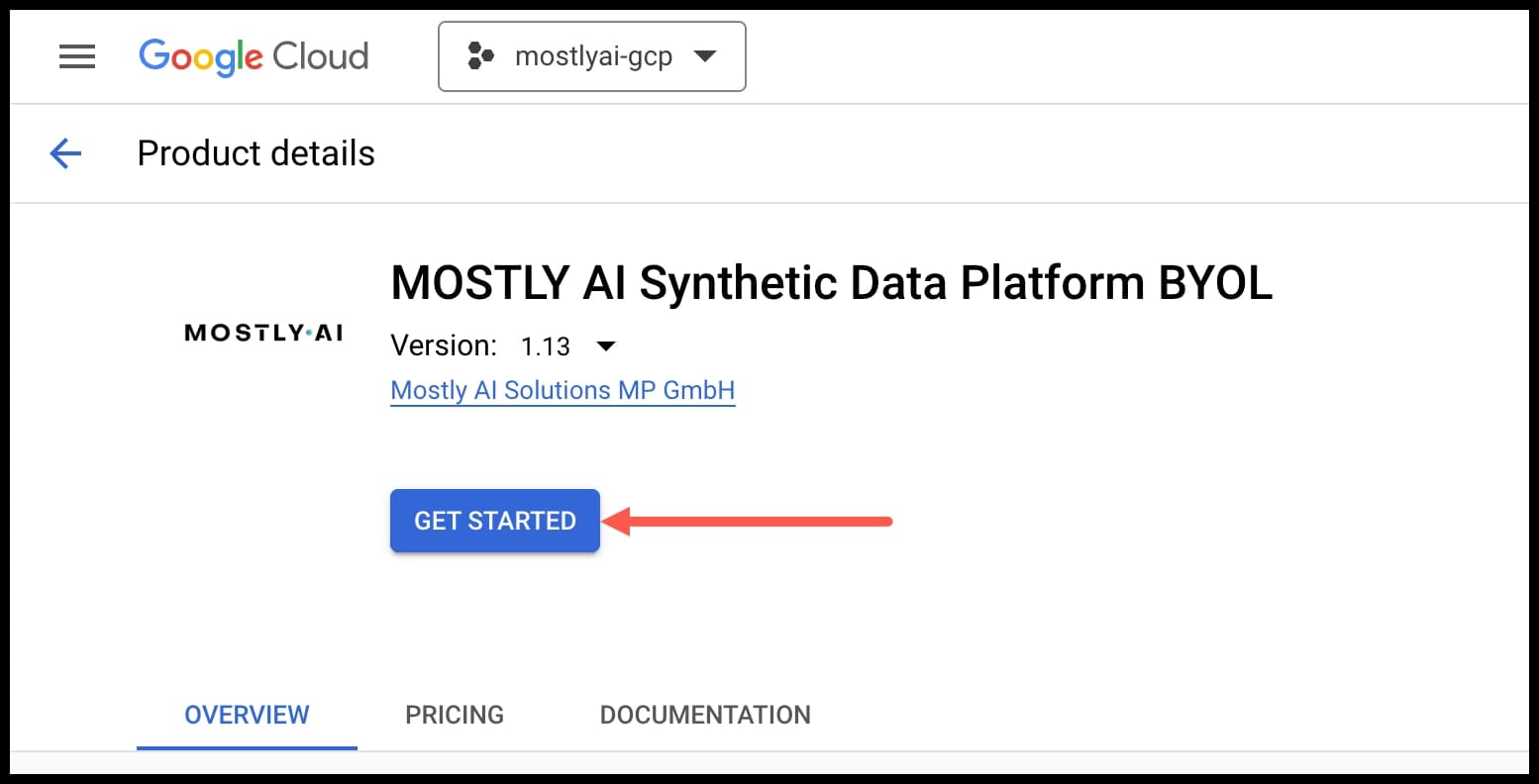This screenshot has height=784, width=1539.
Task: Click the GET STARTED button
Action: tap(494, 521)
